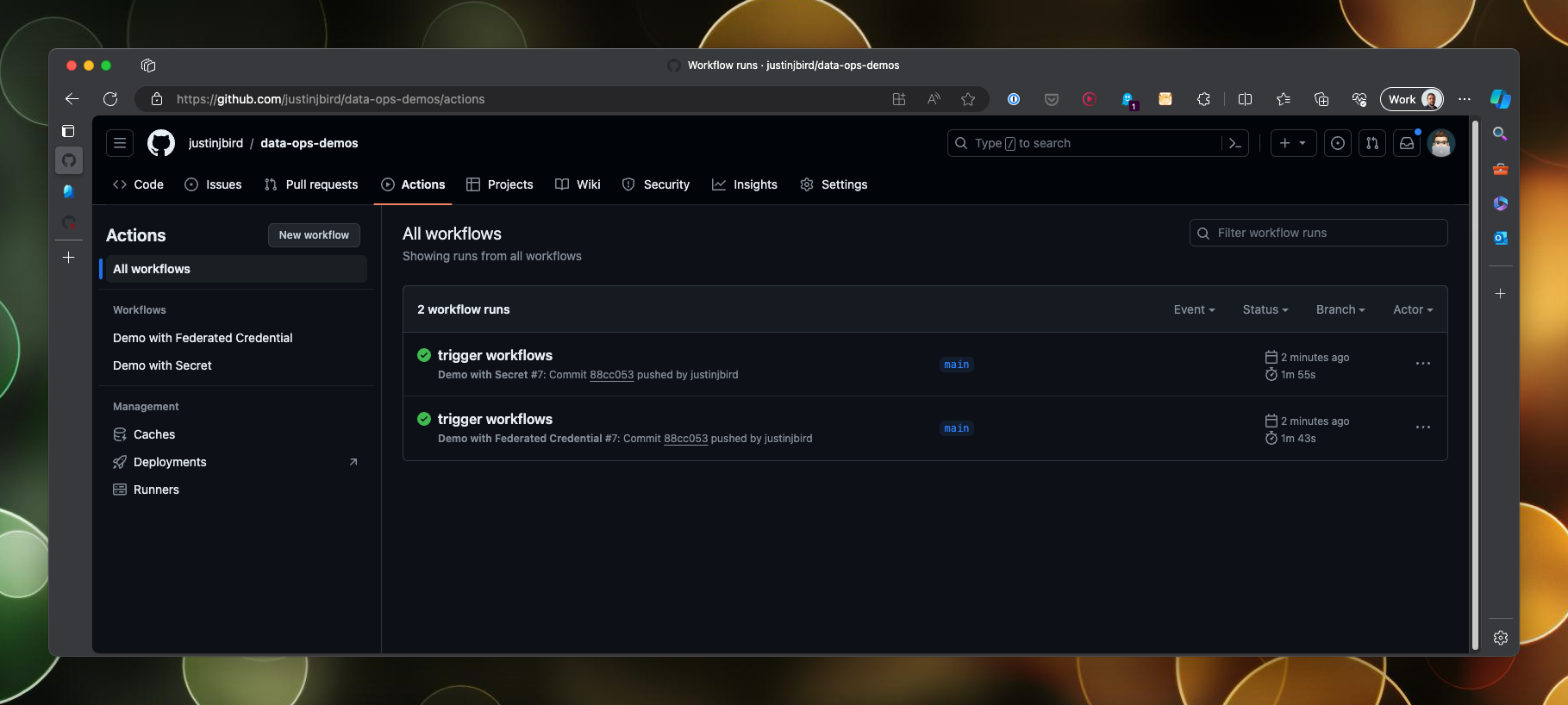Open trigger workflows run for Federated Credential

point(495,419)
